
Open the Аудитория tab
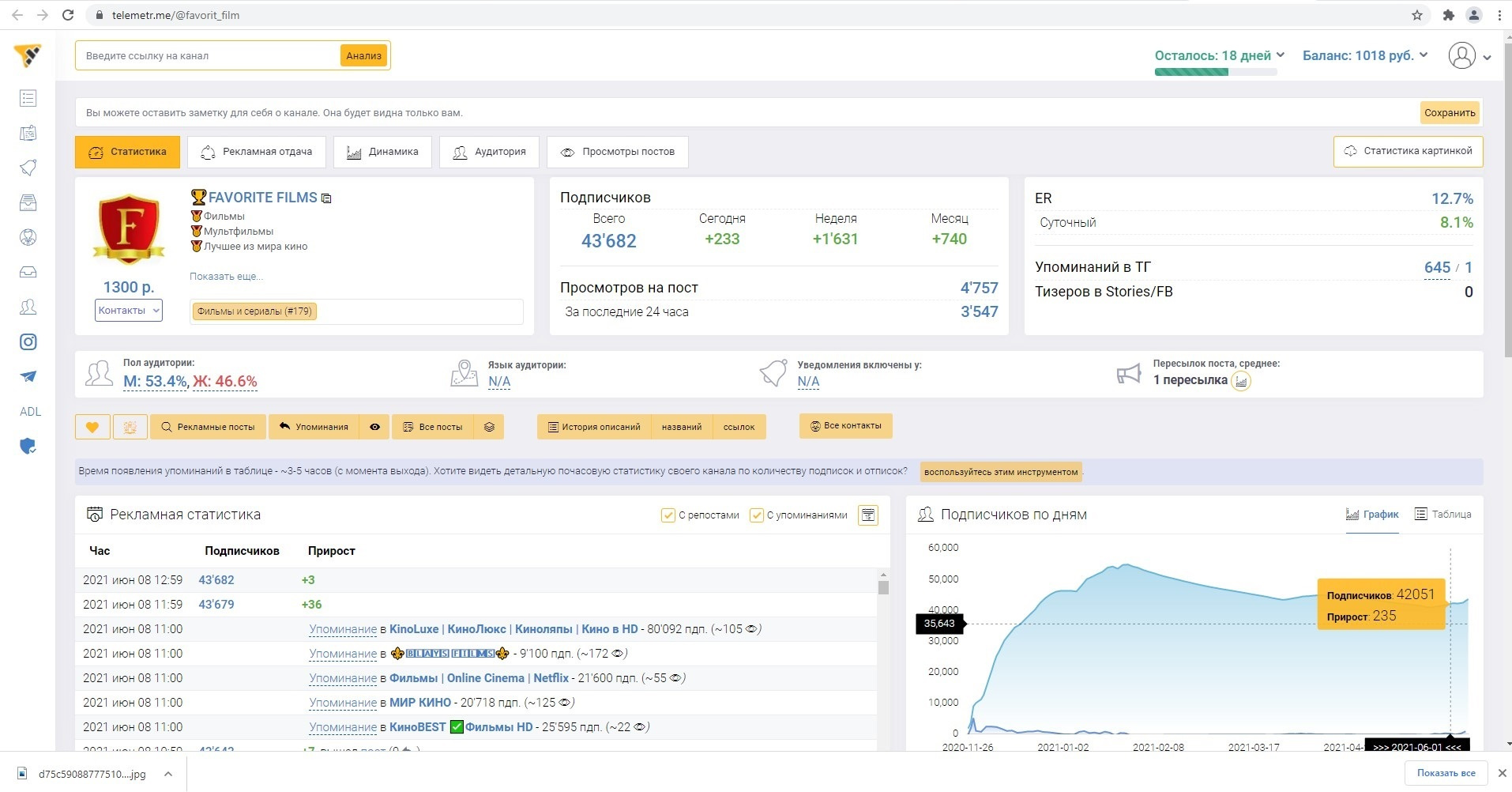pos(489,152)
